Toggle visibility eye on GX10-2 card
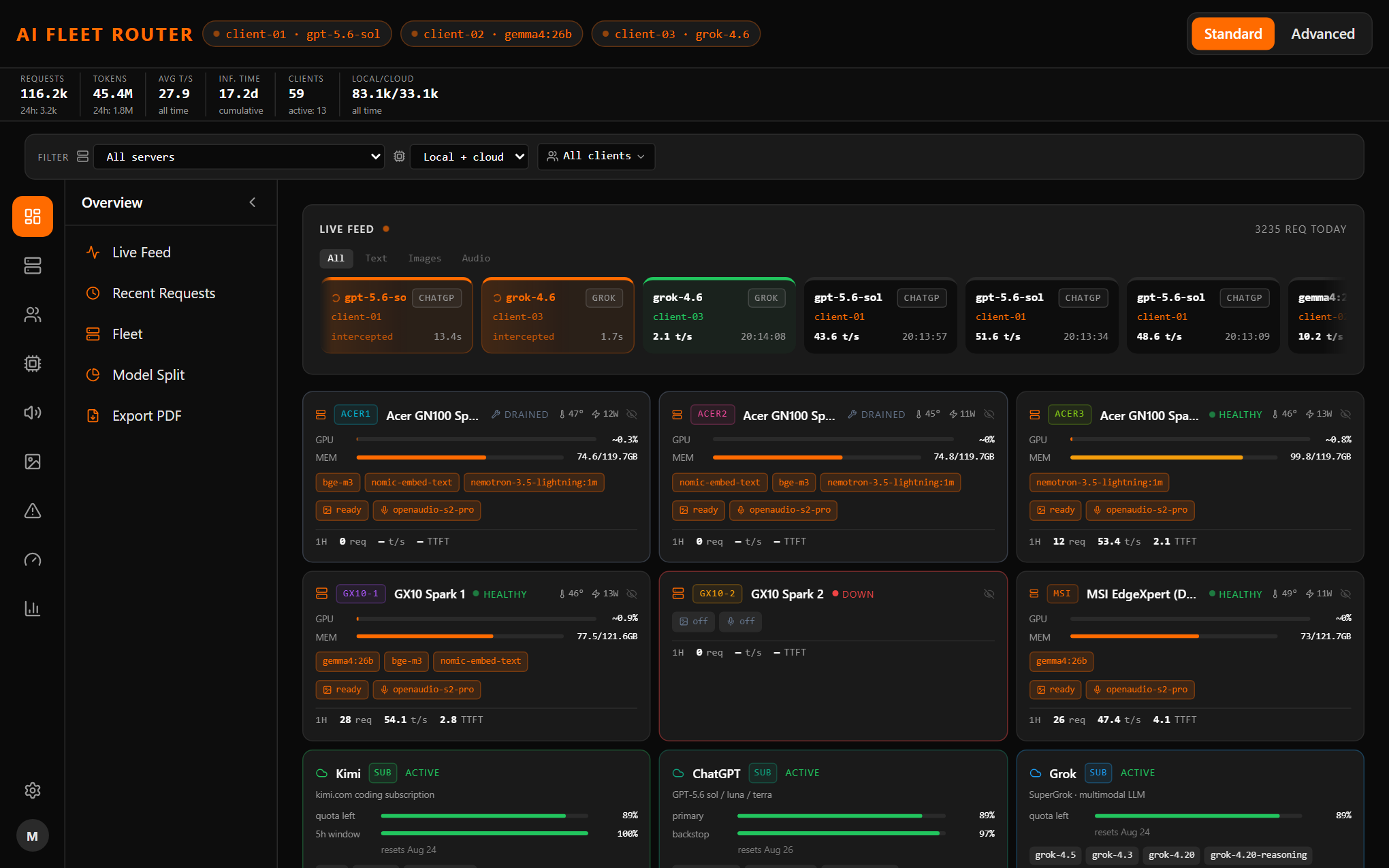Image resolution: width=1389 pixels, height=868 pixels. pos(989,594)
